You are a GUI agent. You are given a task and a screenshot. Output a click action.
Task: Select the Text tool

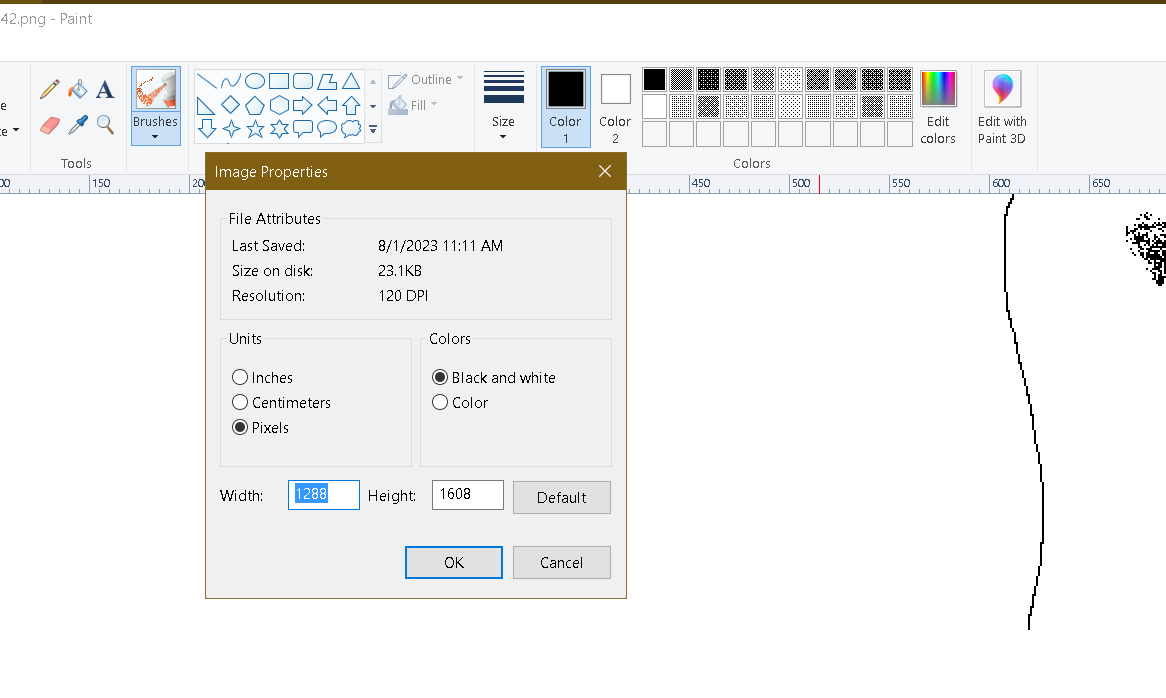click(106, 89)
